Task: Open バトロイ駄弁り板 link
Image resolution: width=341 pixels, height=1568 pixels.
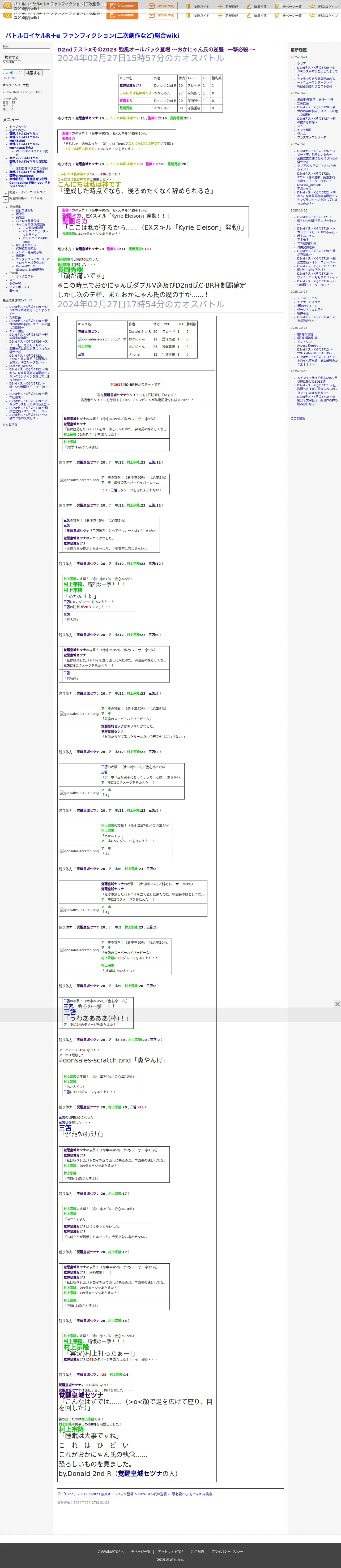Action: [27, 221]
